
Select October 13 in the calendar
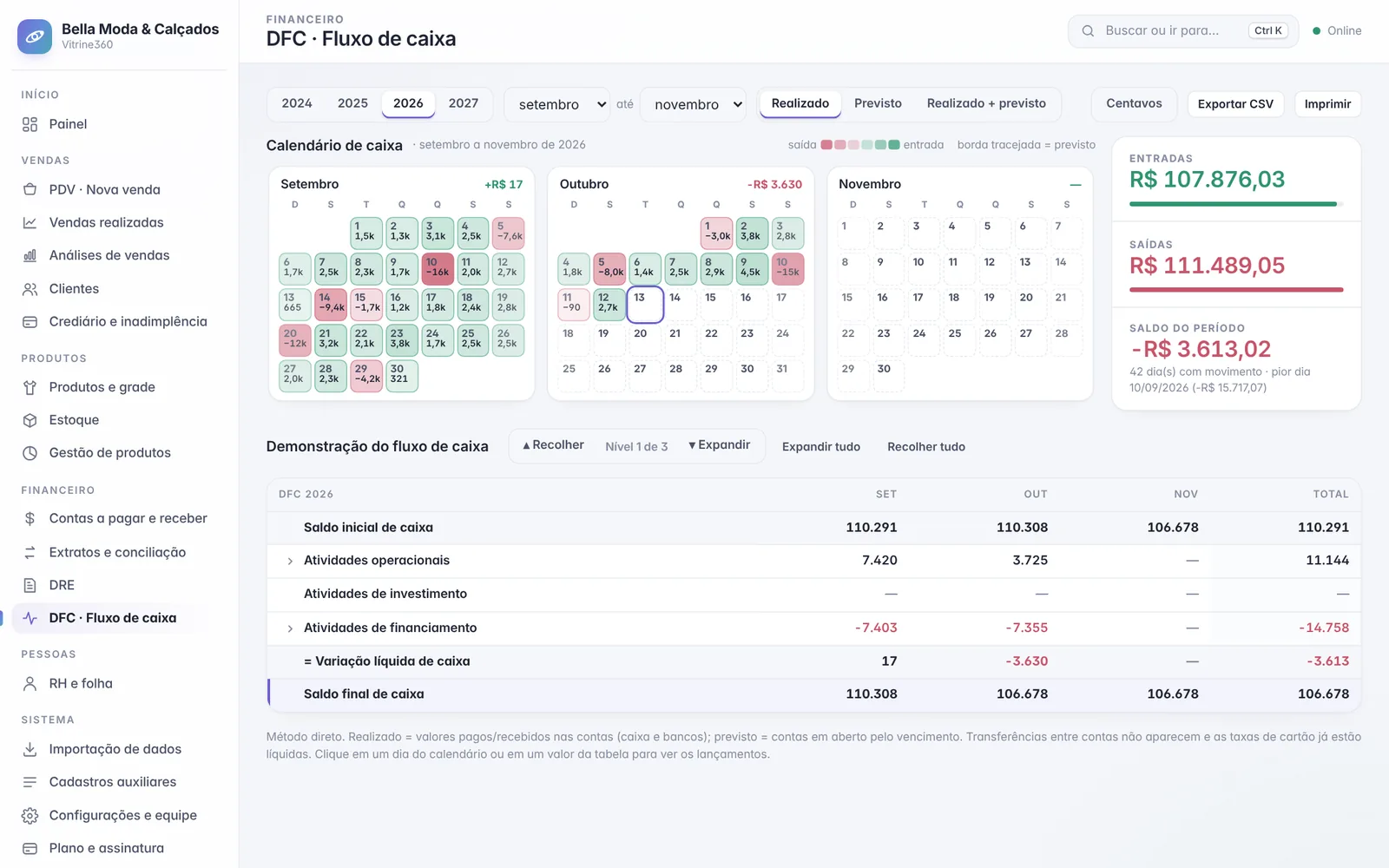click(645, 305)
